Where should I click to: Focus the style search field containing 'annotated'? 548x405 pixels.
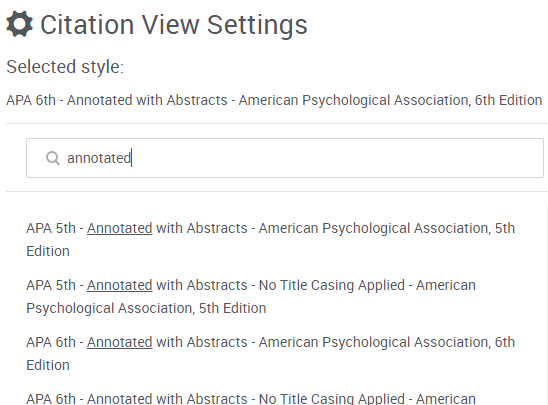click(285, 158)
